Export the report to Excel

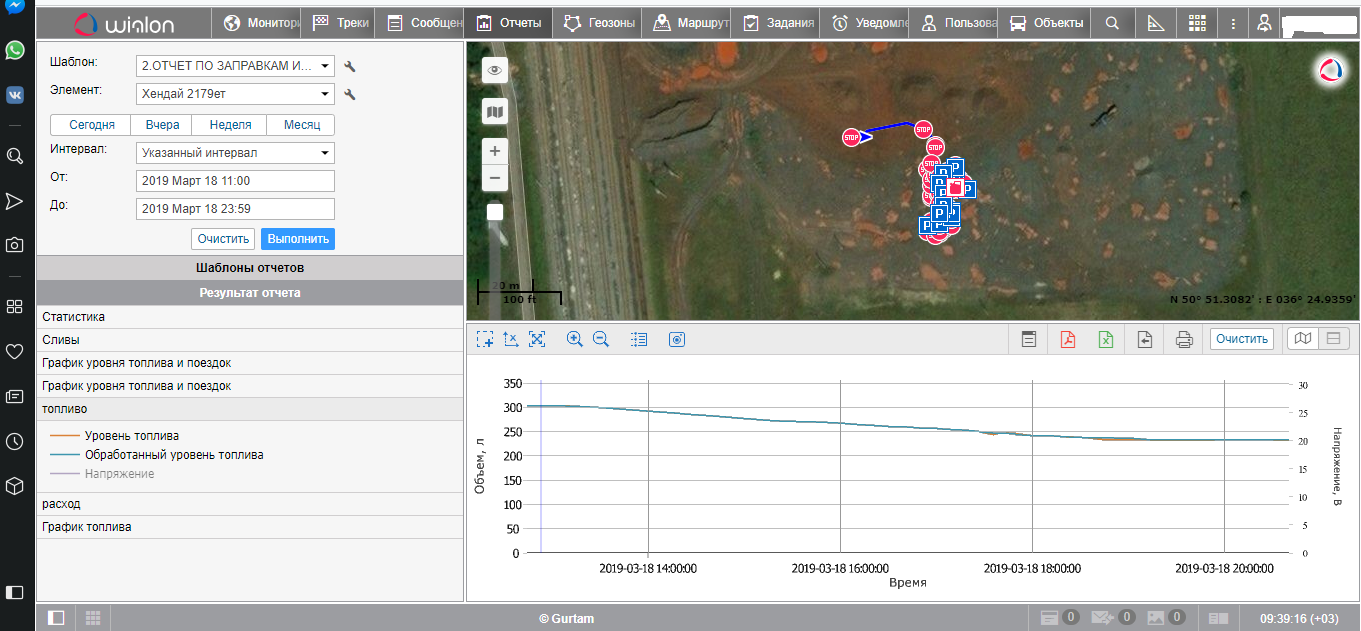point(1106,339)
